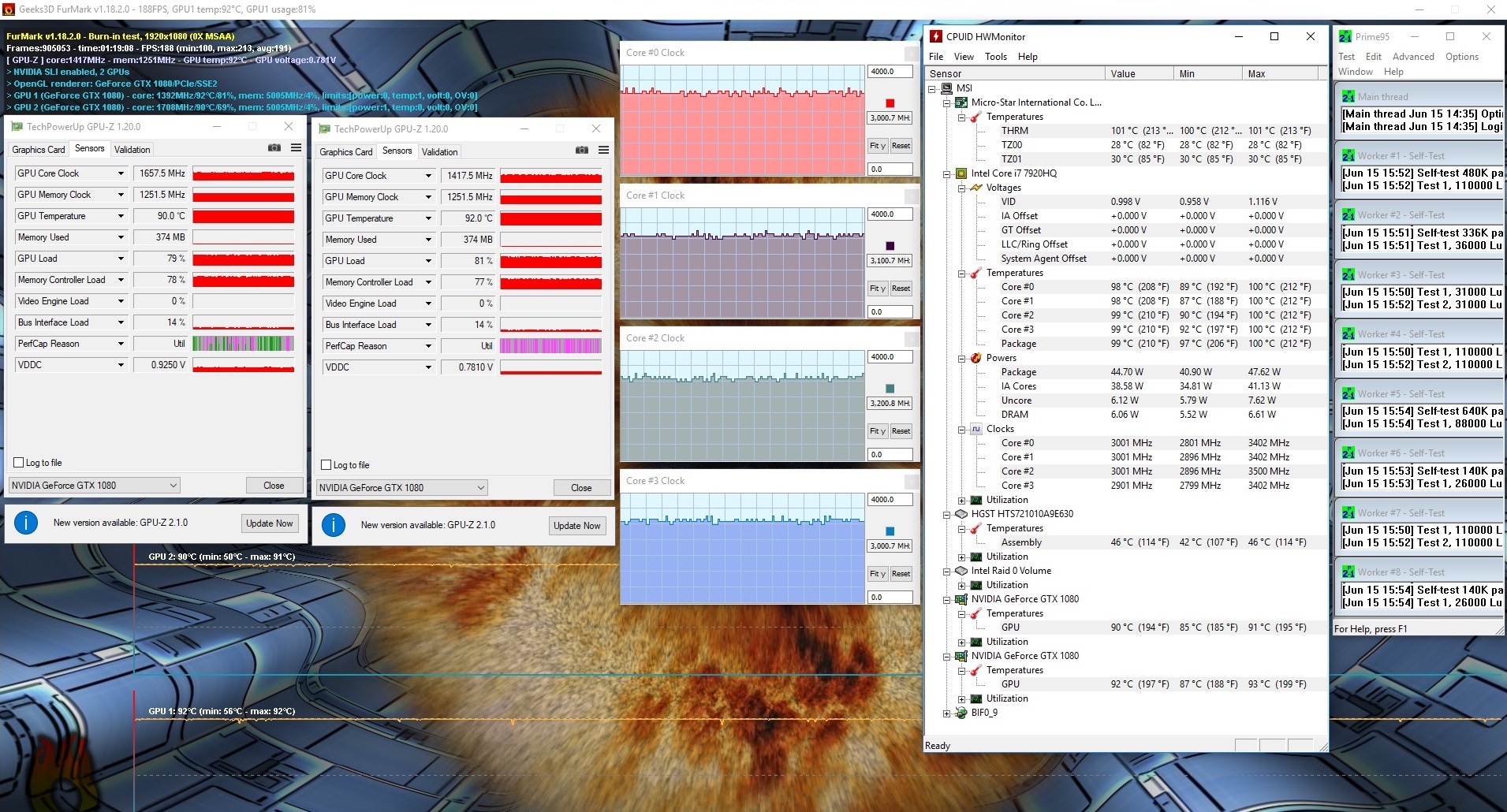
Task: Open the Test menu in Prime95
Action: coord(1346,57)
